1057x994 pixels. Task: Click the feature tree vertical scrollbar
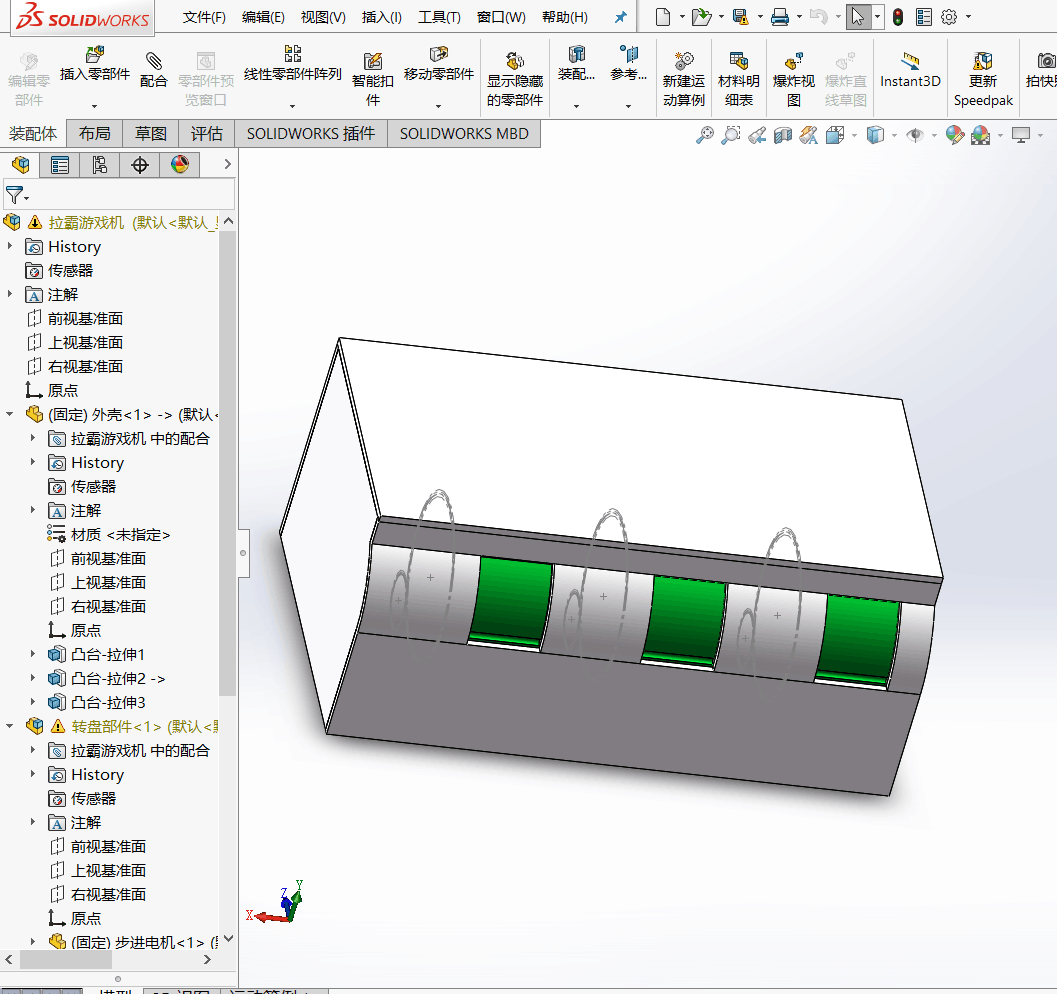click(228, 465)
